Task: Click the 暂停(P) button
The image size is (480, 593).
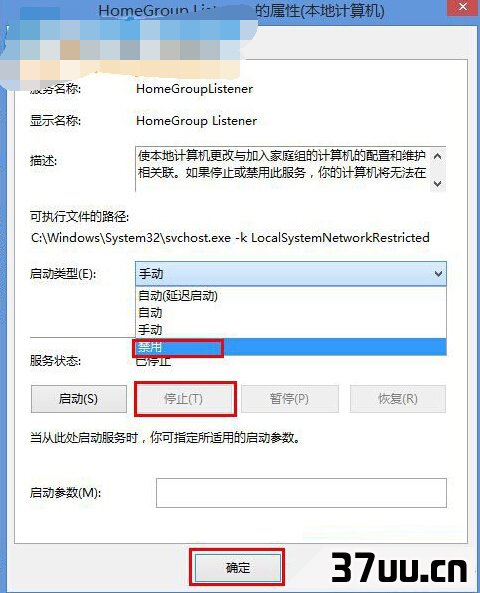Action: coord(290,399)
